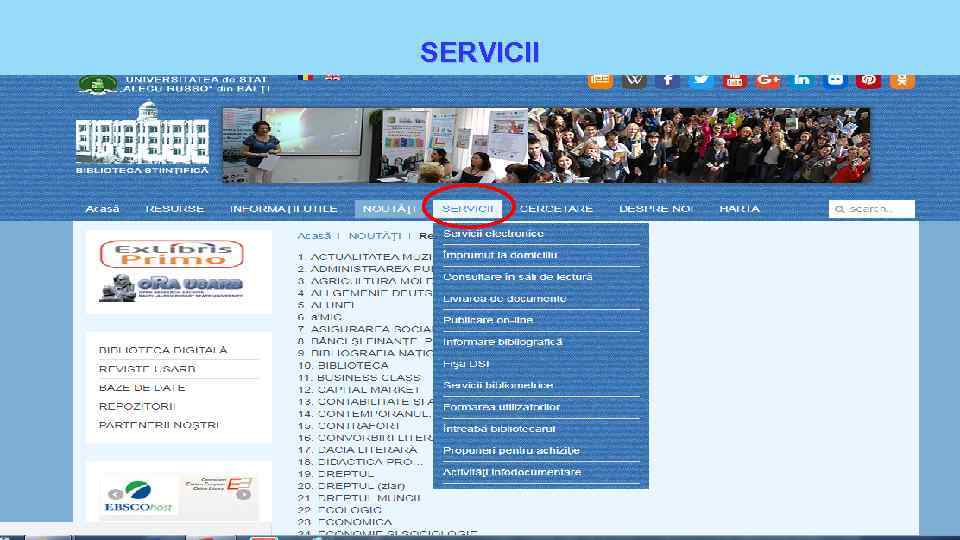Screen dimensions: 960x540
Task: Click NOUTĂȚI in the breadcrumb
Action: click(x=375, y=236)
